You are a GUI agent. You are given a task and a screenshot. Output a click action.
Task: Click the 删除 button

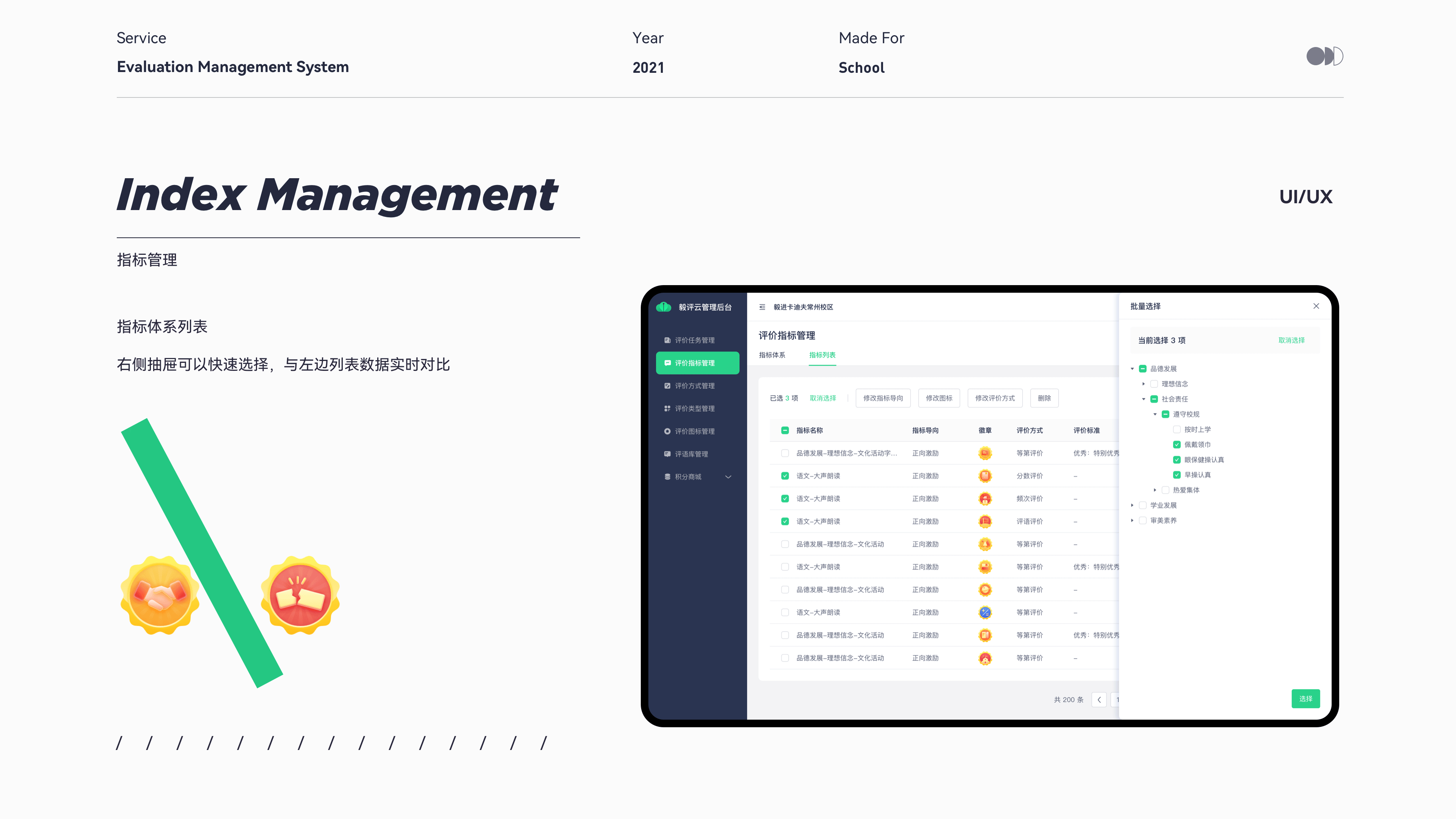click(1044, 398)
